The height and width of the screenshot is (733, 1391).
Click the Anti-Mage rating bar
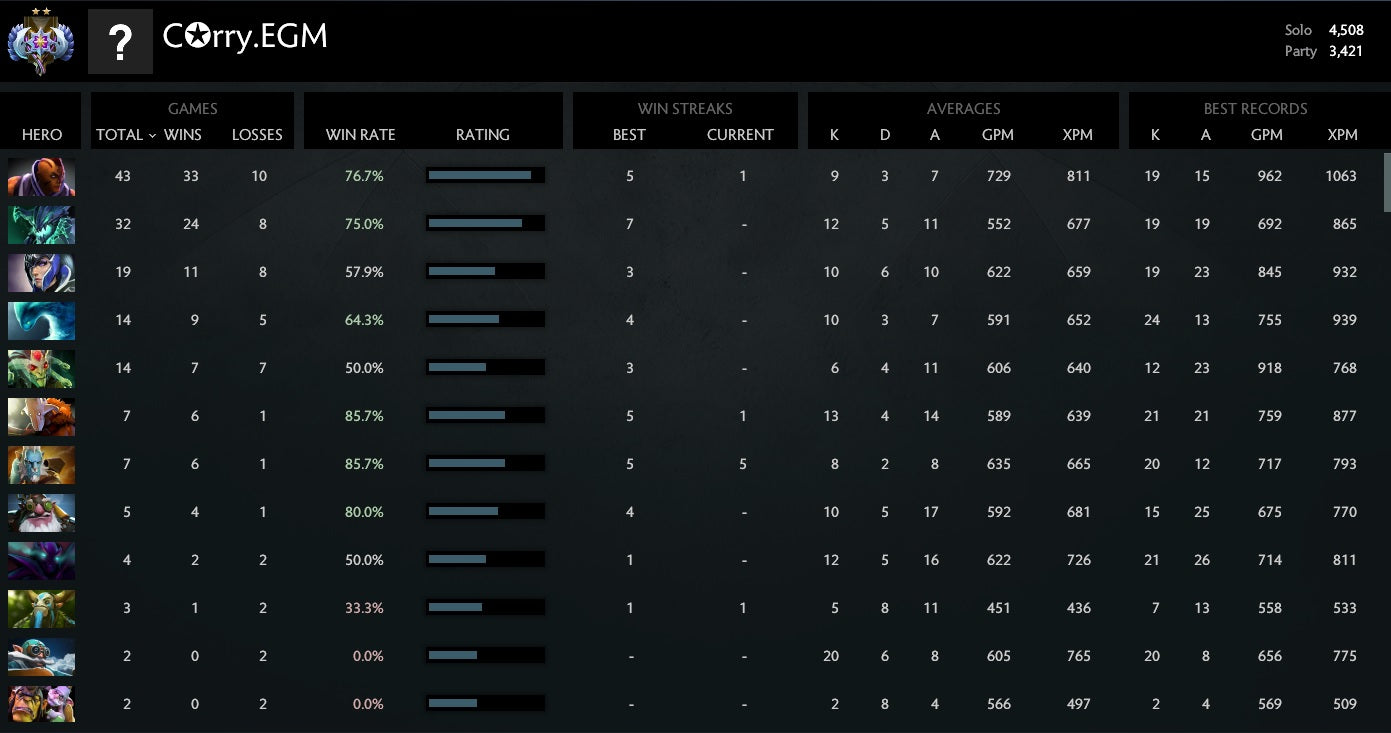[485, 176]
